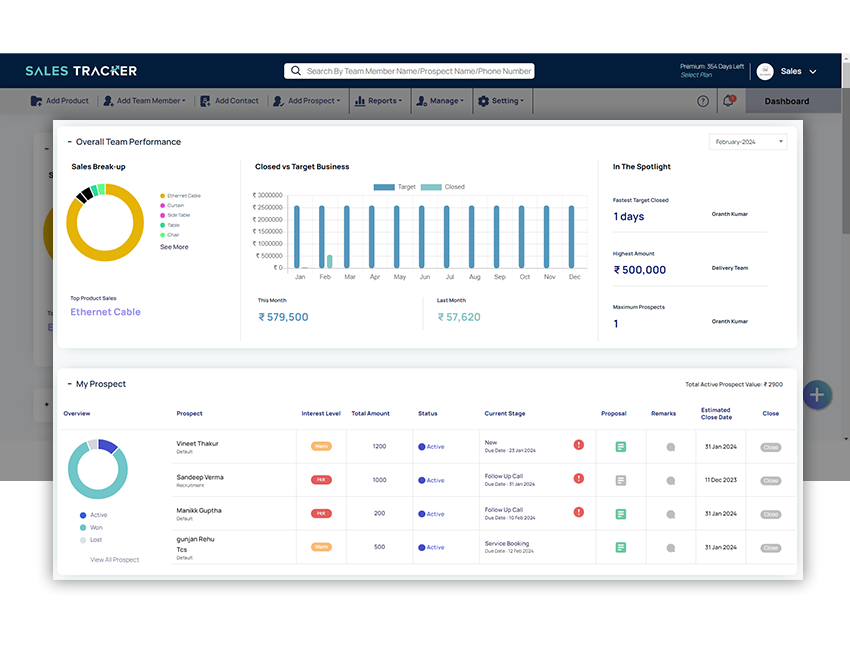Click the Ethernet Cable top product link
This screenshot has width=850, height=650.
105,312
